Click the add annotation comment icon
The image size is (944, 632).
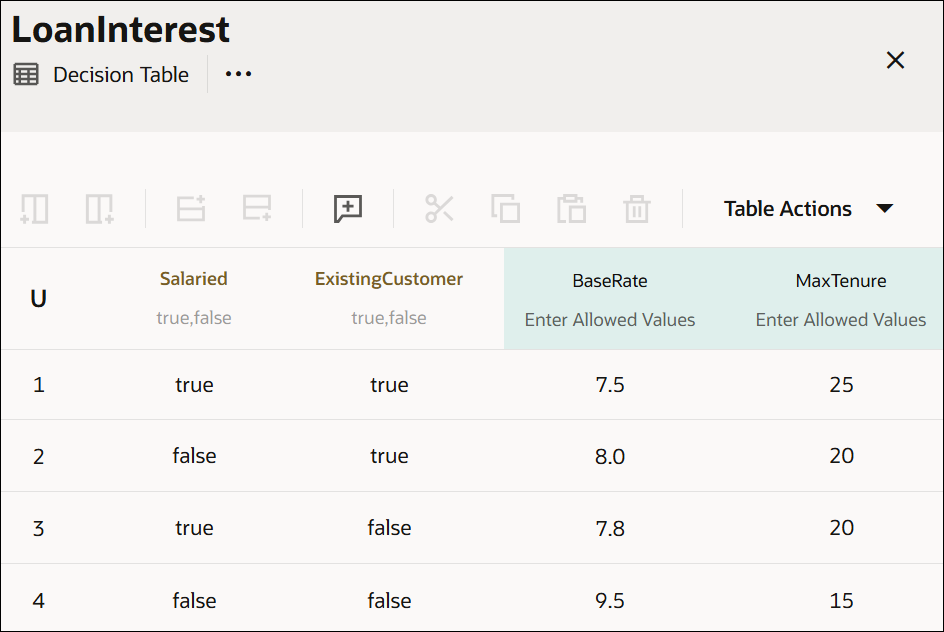pyautogui.click(x=348, y=209)
